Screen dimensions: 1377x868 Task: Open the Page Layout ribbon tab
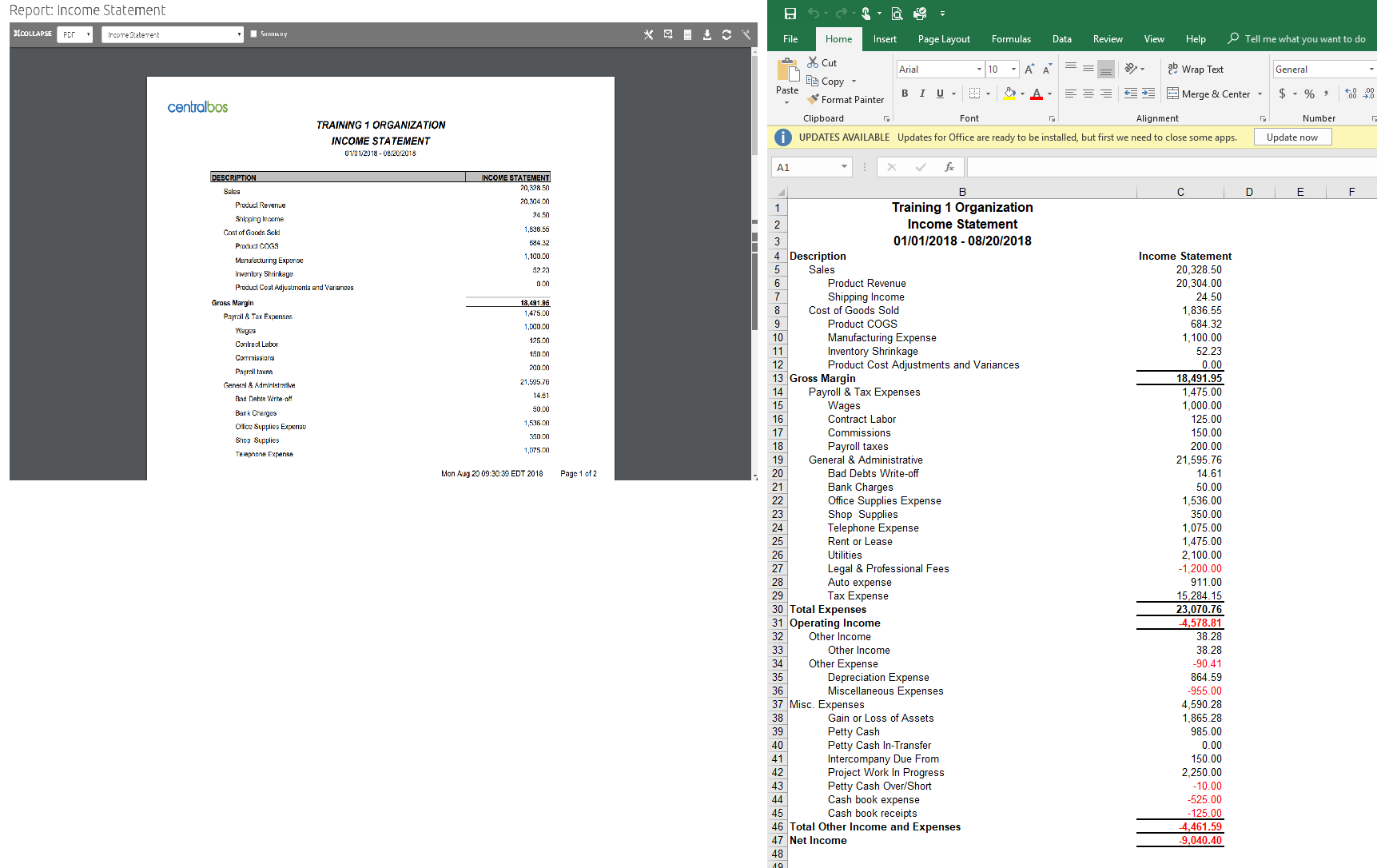(x=944, y=39)
